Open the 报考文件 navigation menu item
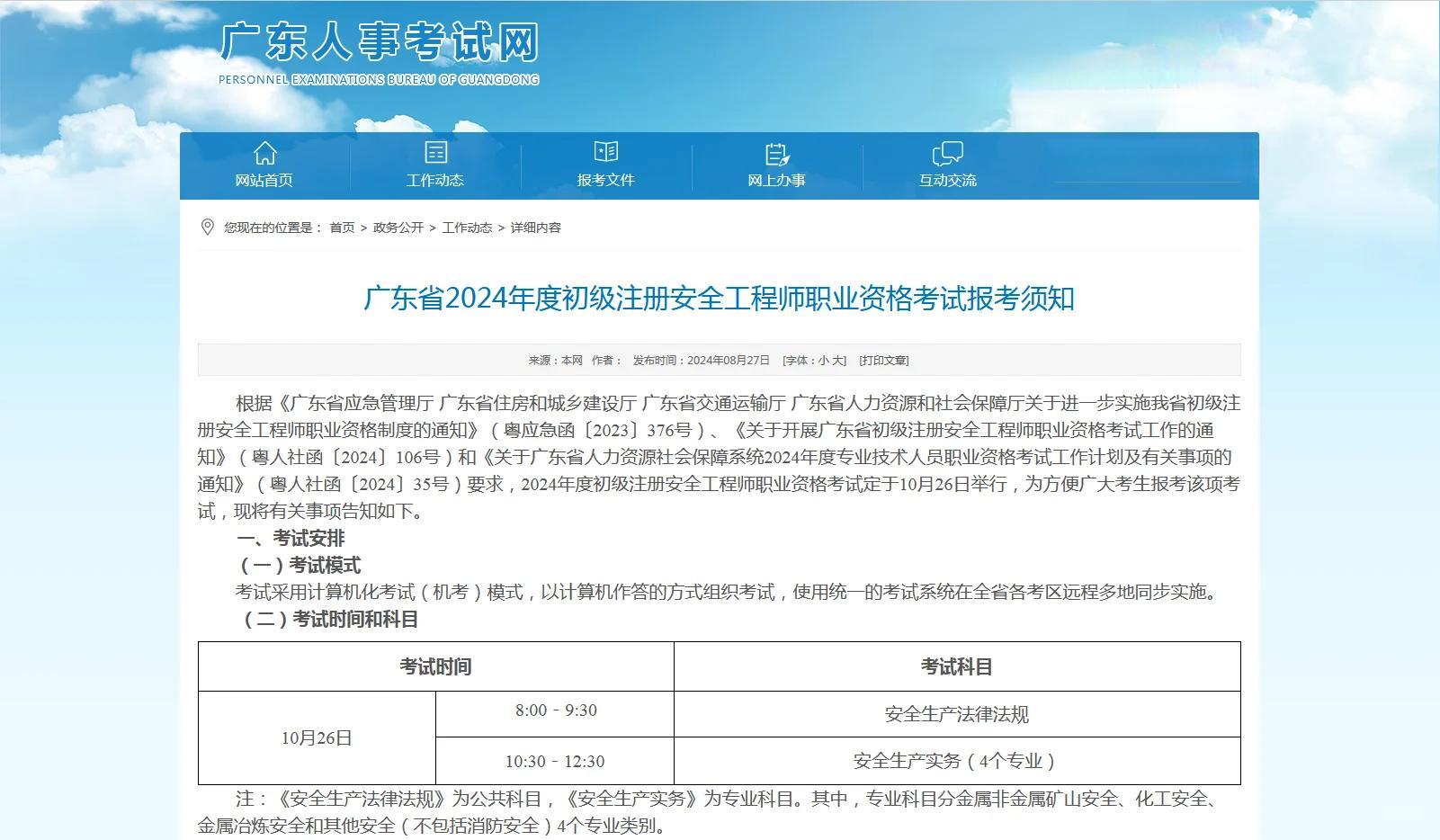Viewport: 1440px width, 840px height. click(x=606, y=180)
